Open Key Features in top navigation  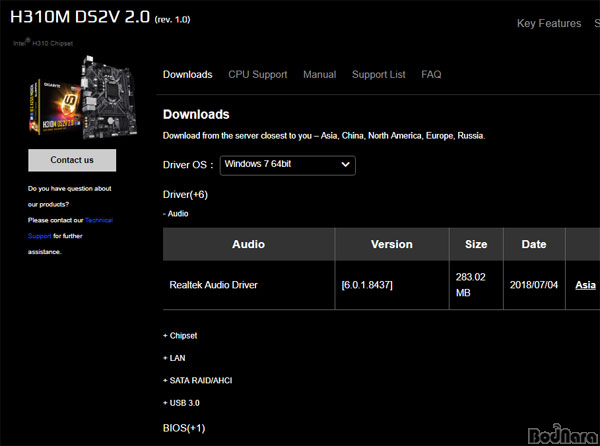[548, 23]
